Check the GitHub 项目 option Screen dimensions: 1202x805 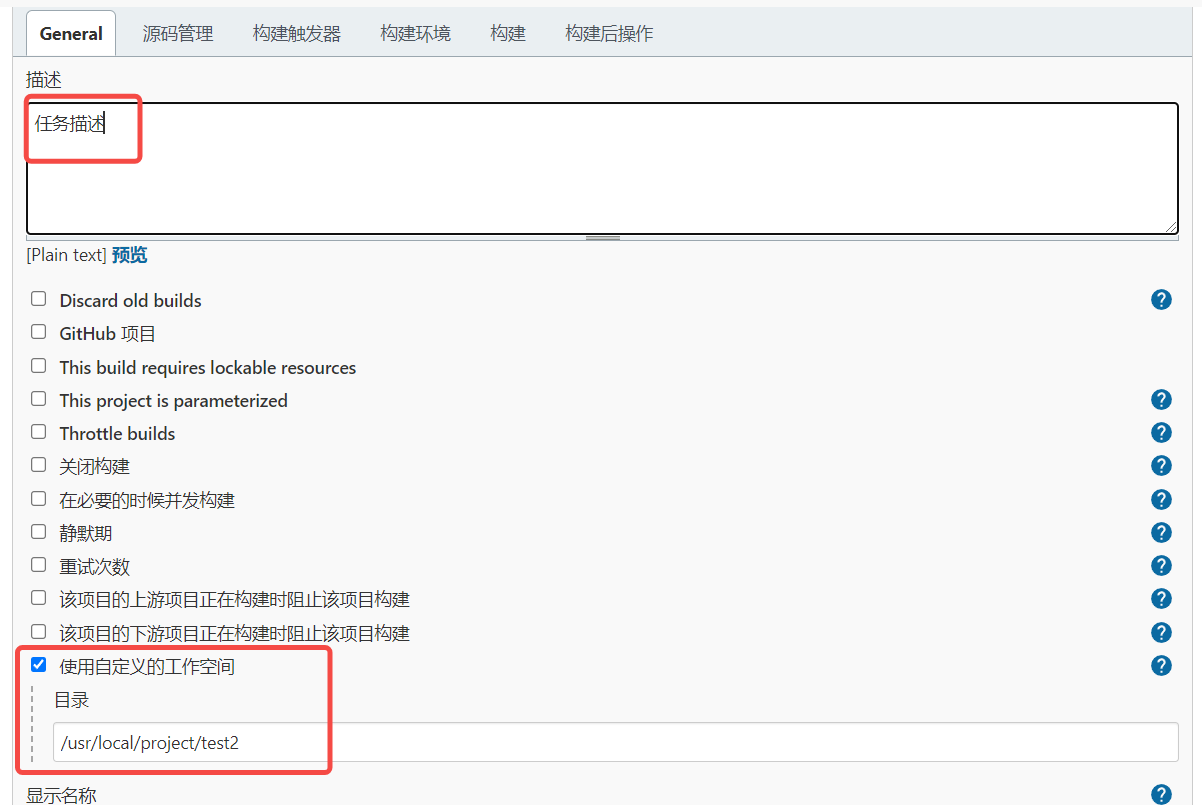pyautogui.click(x=39, y=332)
